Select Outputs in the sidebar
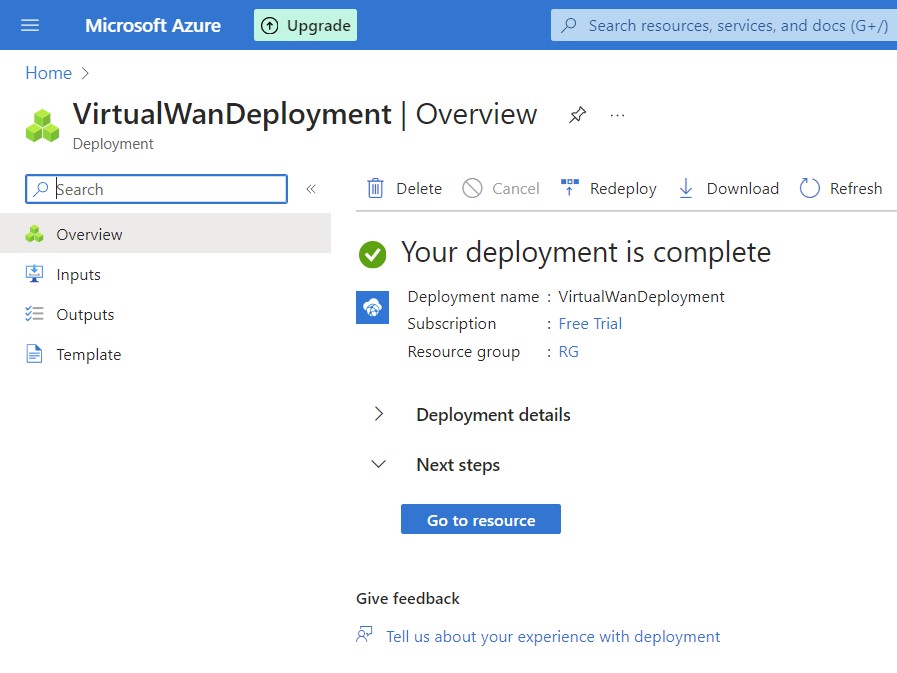897x673 pixels. [85, 314]
